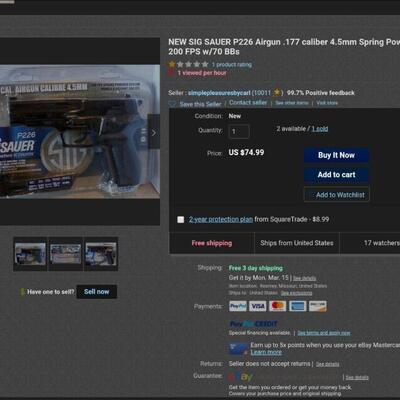Viewport: 400px width, 400px height.
Task: Open the 1 product rating link
Action: coord(232,65)
